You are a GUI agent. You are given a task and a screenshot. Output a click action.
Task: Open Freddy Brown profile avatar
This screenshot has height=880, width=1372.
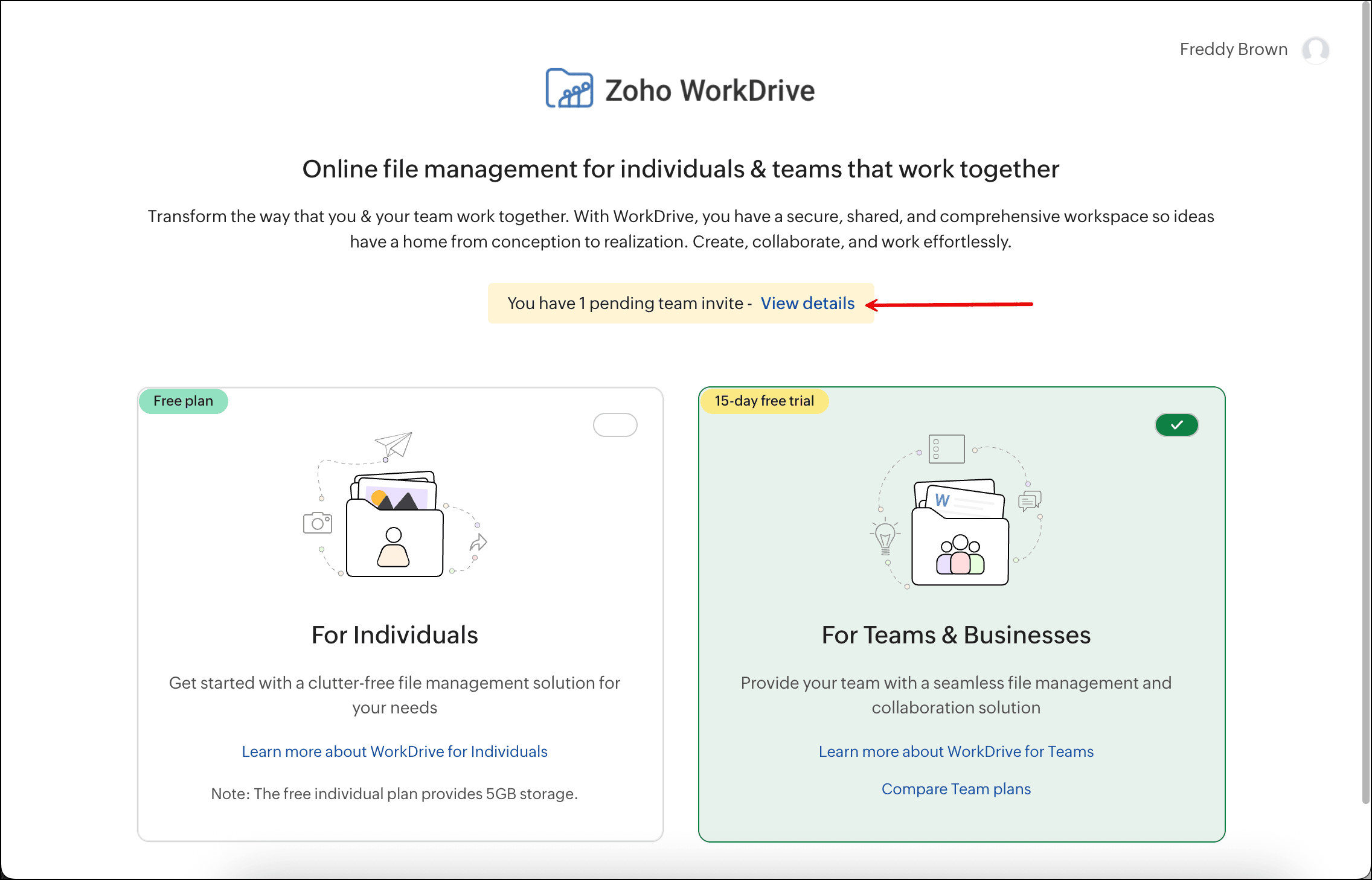point(1315,50)
